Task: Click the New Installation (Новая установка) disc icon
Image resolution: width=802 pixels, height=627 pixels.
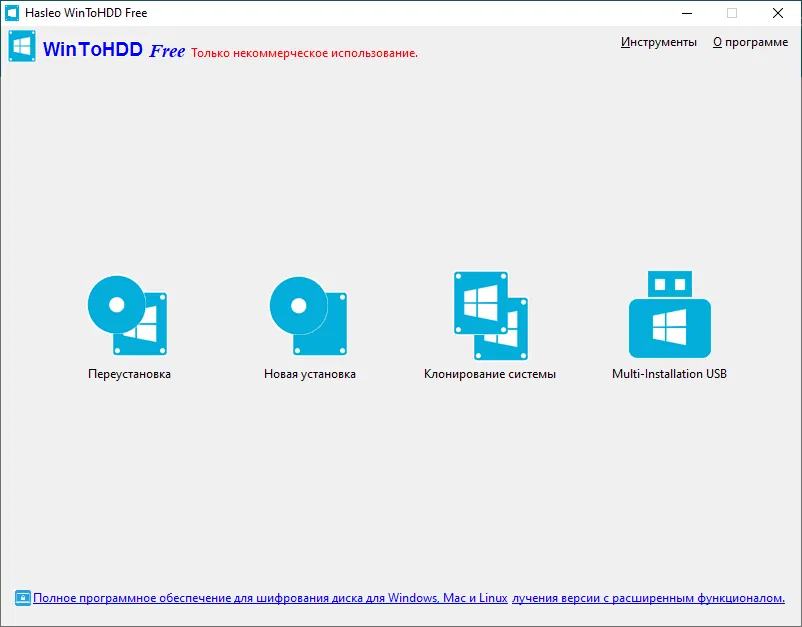Action: point(308,316)
